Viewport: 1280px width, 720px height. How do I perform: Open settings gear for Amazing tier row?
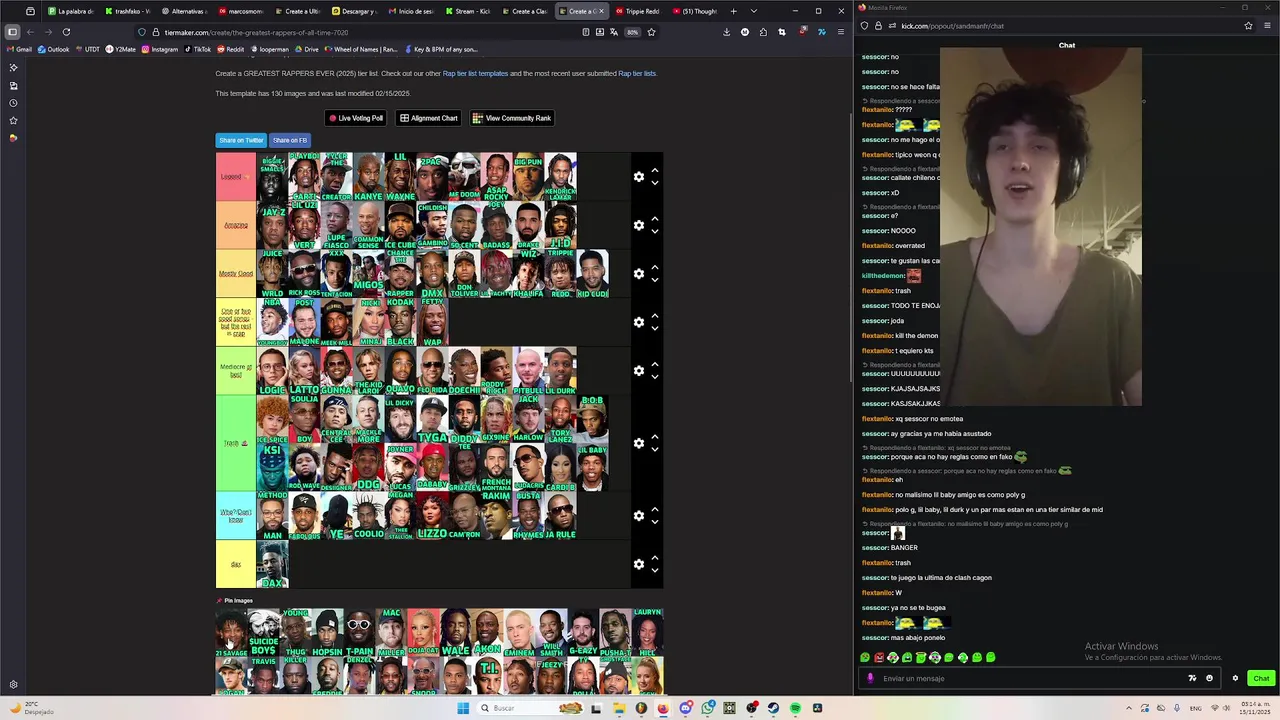point(639,225)
